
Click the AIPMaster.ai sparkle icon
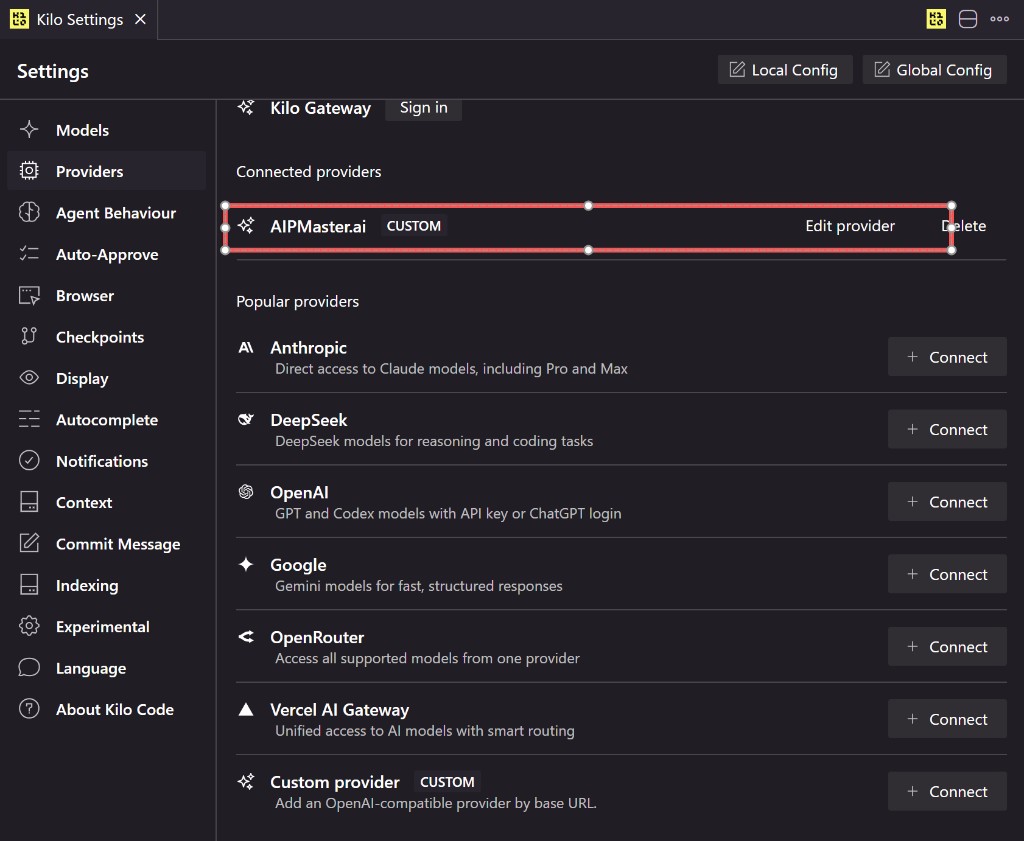click(x=246, y=225)
